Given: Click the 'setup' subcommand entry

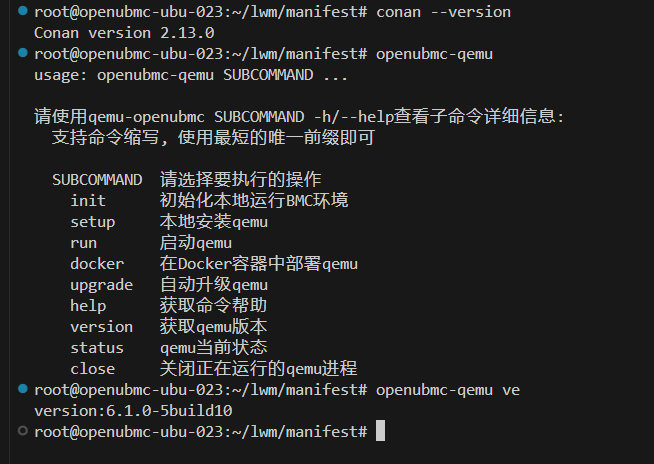Looking at the screenshot, I should [93, 221].
